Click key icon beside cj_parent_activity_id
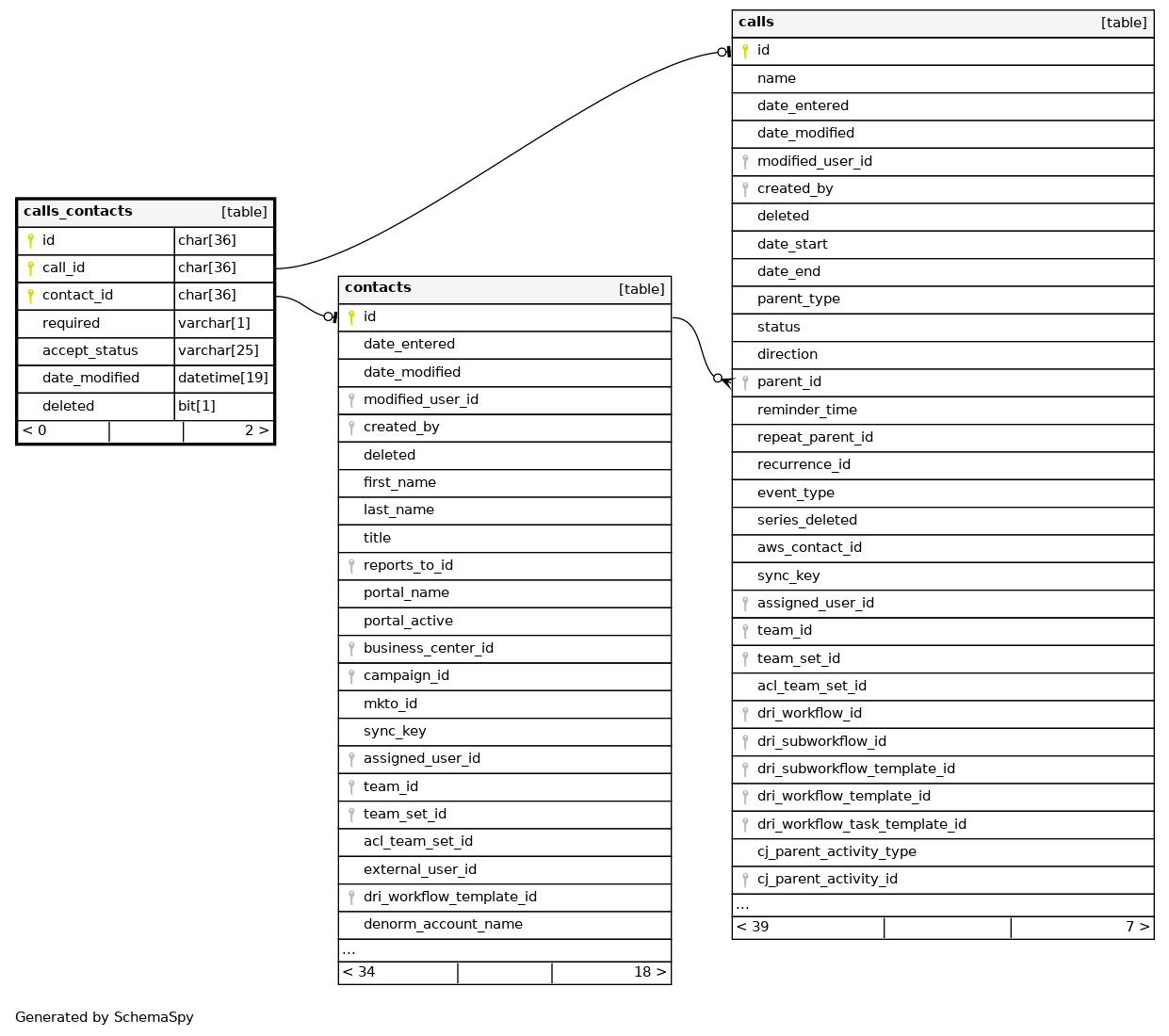The width and height of the screenshot is (1169, 1036). pos(745,880)
